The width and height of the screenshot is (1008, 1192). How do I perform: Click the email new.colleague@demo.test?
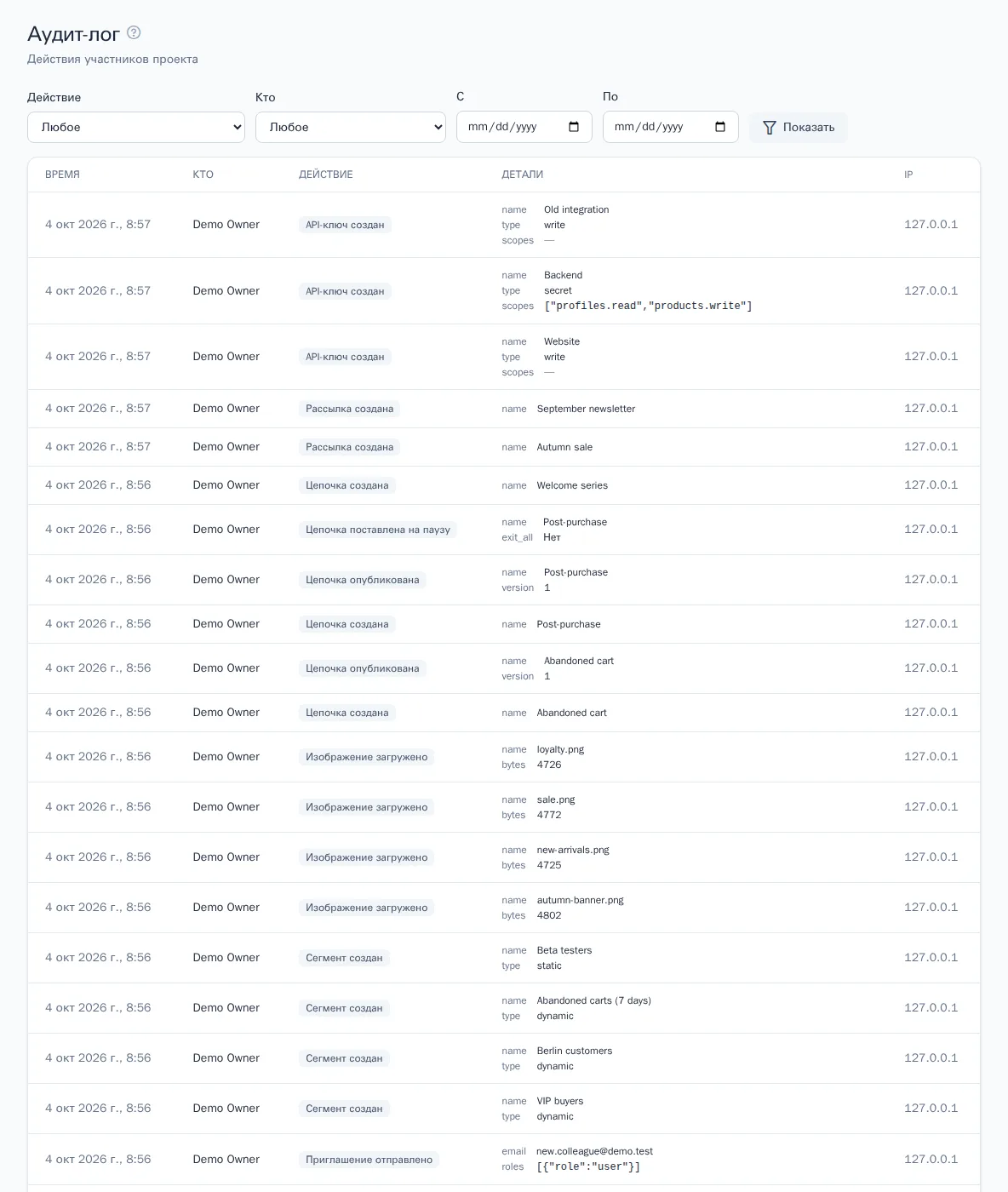pyautogui.click(x=594, y=1151)
